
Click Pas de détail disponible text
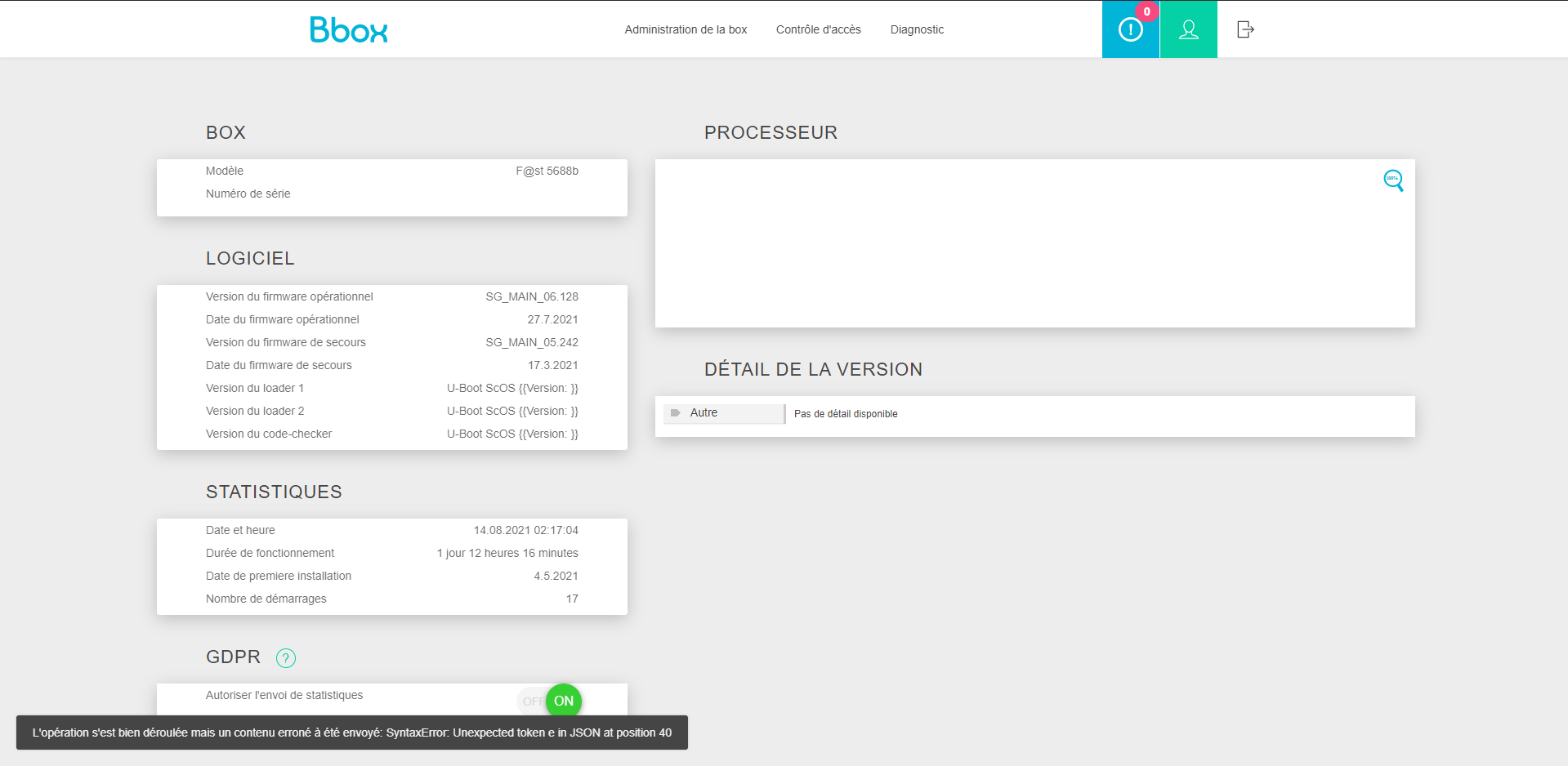click(x=846, y=414)
